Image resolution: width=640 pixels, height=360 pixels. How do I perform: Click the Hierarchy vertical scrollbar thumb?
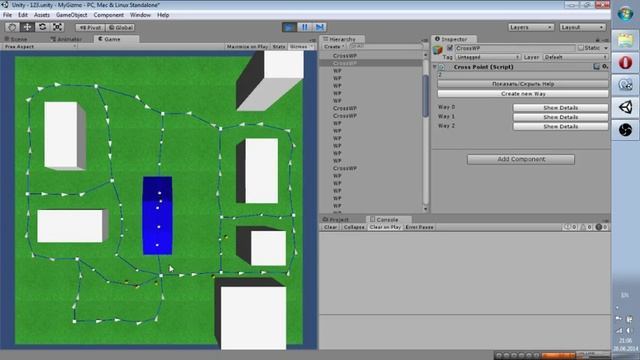point(426,96)
